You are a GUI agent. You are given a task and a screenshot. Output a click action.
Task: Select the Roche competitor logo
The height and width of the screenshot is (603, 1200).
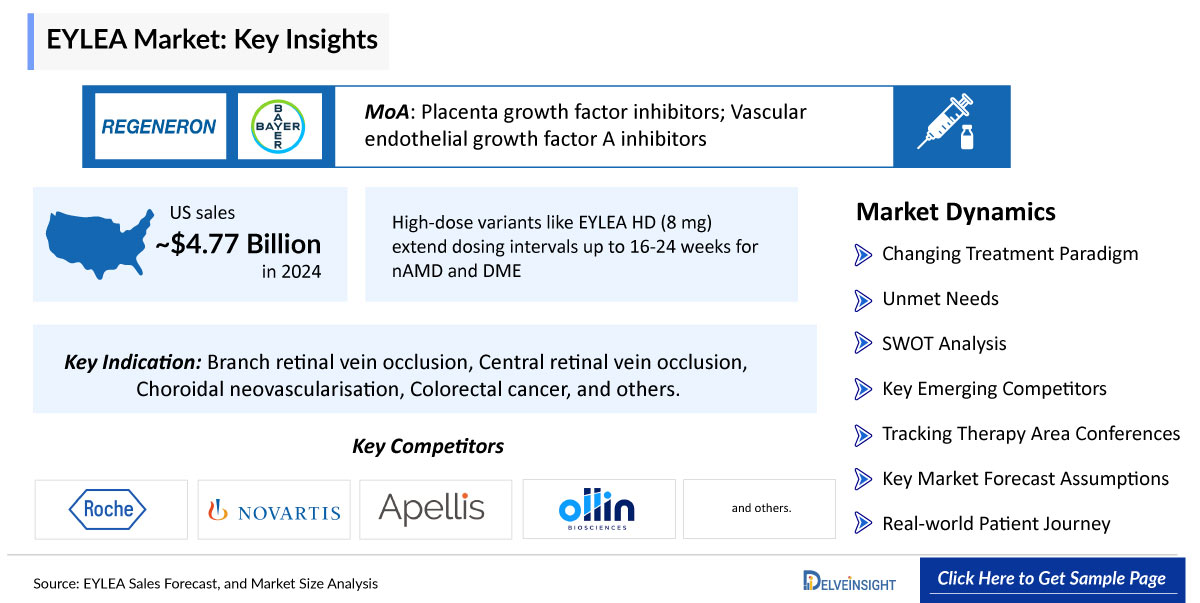pos(110,509)
